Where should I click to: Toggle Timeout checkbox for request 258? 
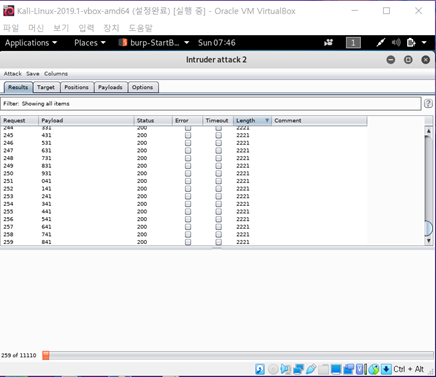click(218, 235)
